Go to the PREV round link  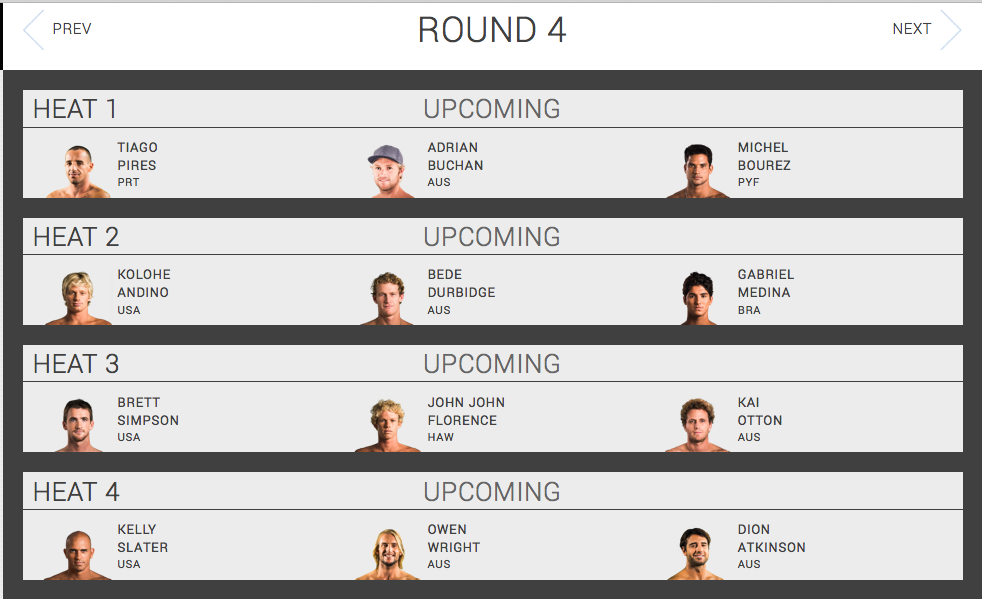[72, 29]
